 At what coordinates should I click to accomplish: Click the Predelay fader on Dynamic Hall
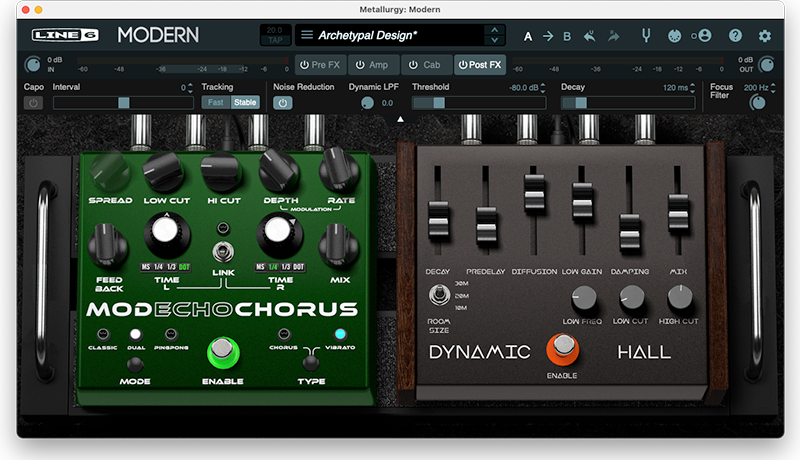(x=486, y=227)
